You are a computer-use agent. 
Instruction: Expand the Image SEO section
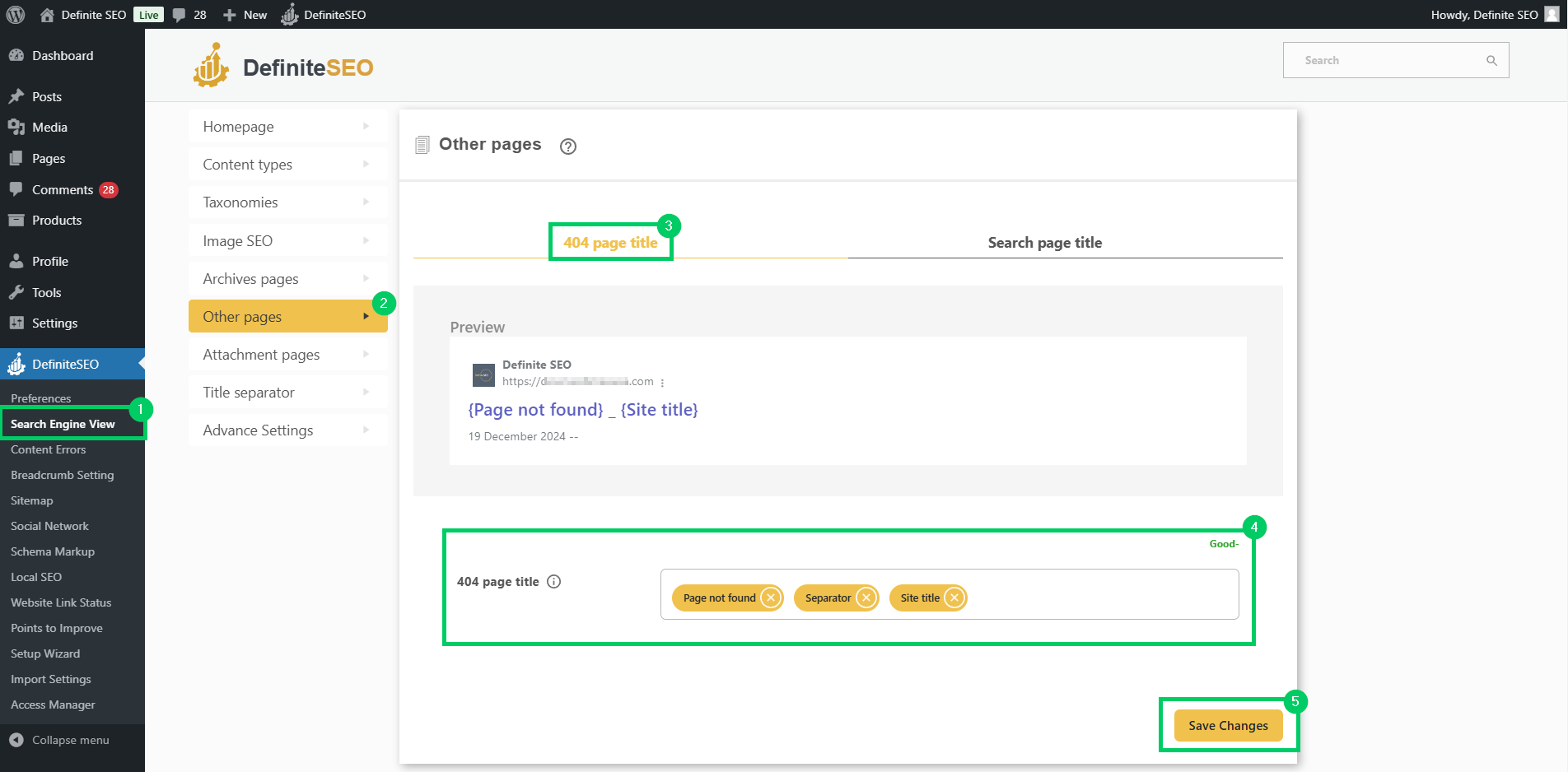(x=287, y=240)
